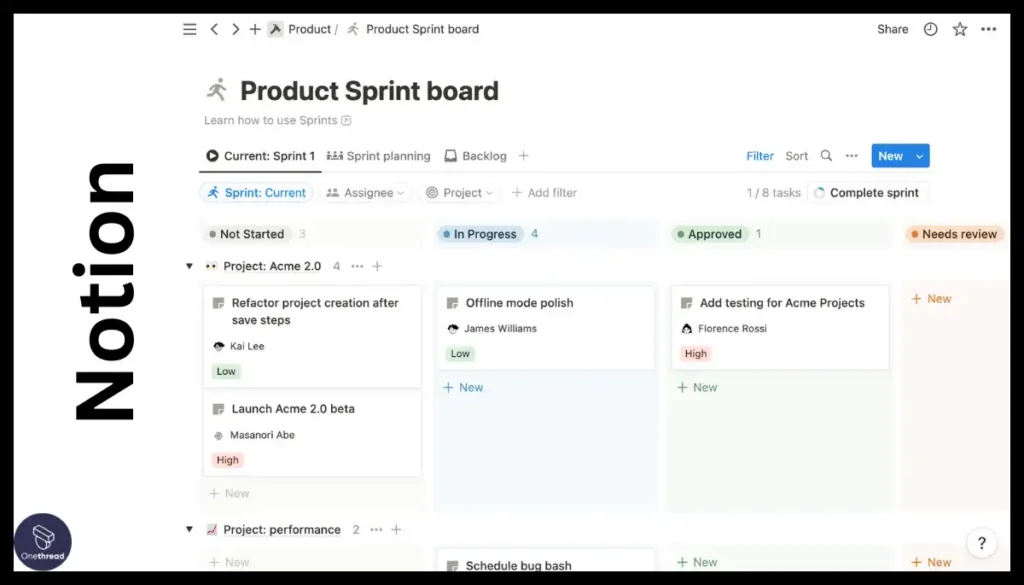Open the Filter option
This screenshot has width=1024, height=585.
pos(760,156)
